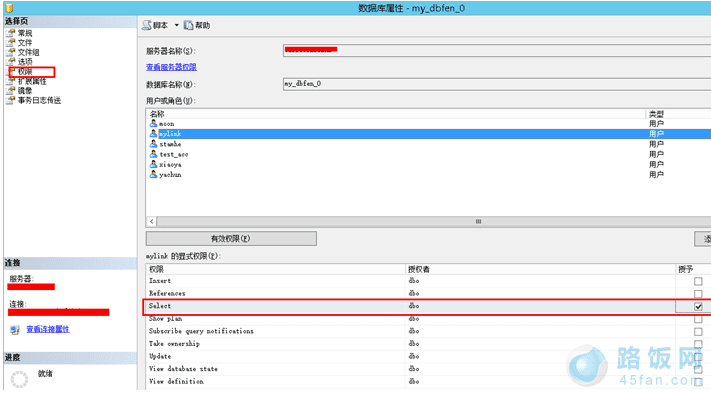Image resolution: width=711 pixels, height=393 pixels.
Task: Click the horizontal scrollbar thumb in user list
Action: (x=478, y=222)
